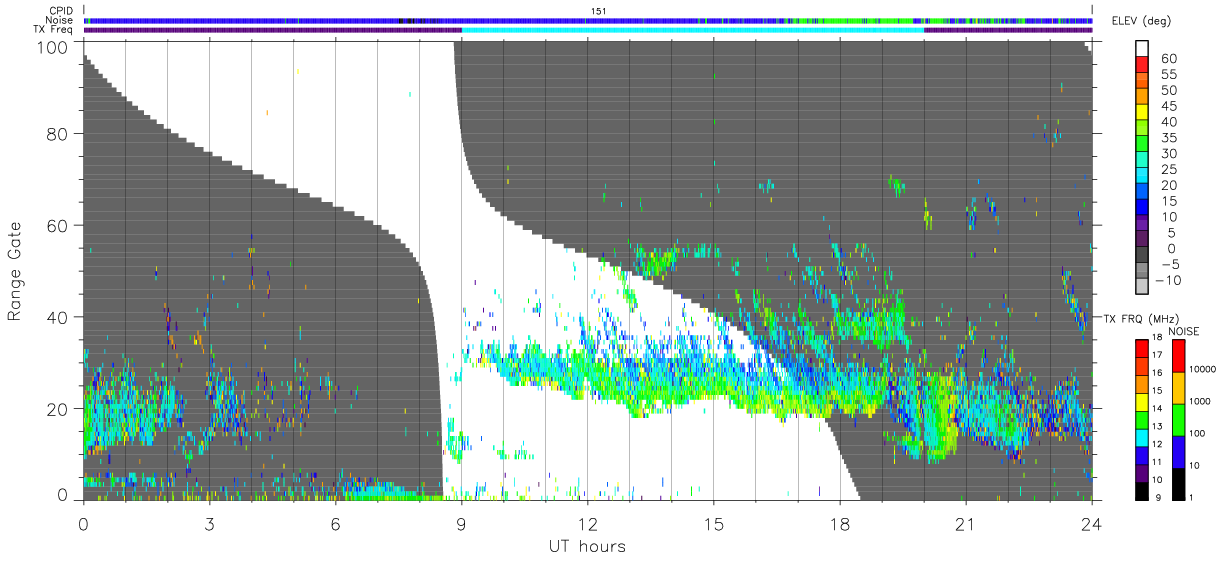Click the '-5' label on the ELEV legend
The height and width of the screenshot is (567, 1228).
(1170, 265)
